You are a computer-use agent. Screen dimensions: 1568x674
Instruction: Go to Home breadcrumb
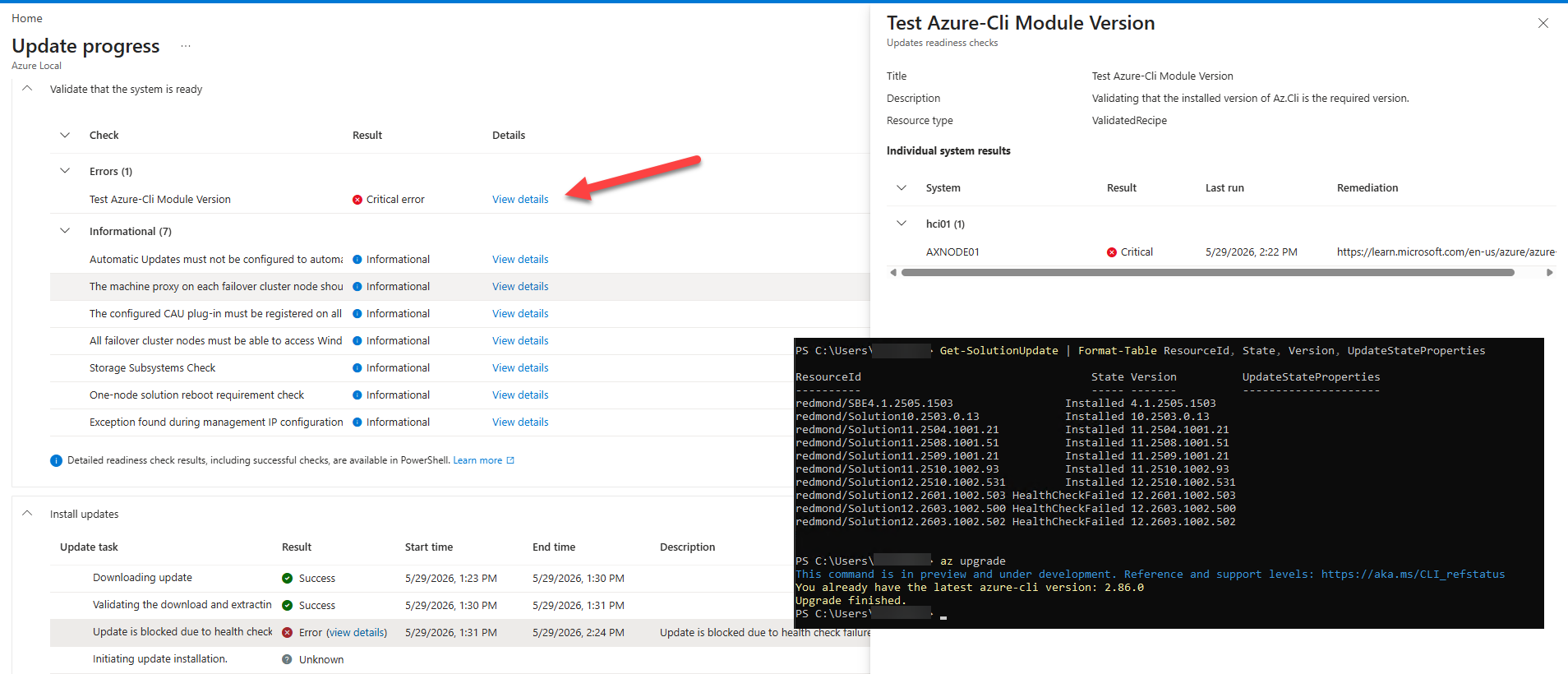(27, 18)
